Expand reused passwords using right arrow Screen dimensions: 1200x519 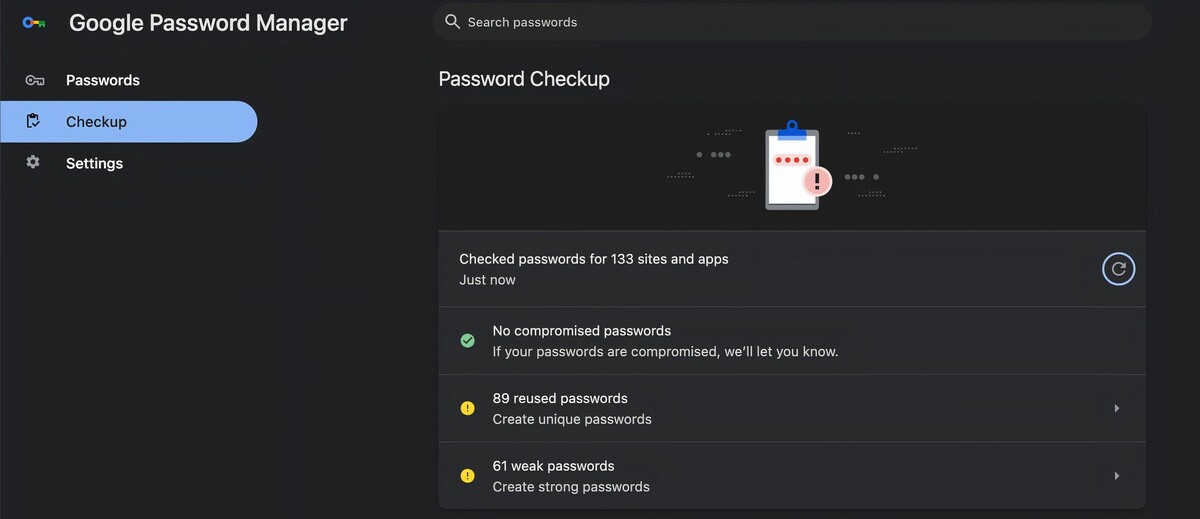[x=1116, y=408]
